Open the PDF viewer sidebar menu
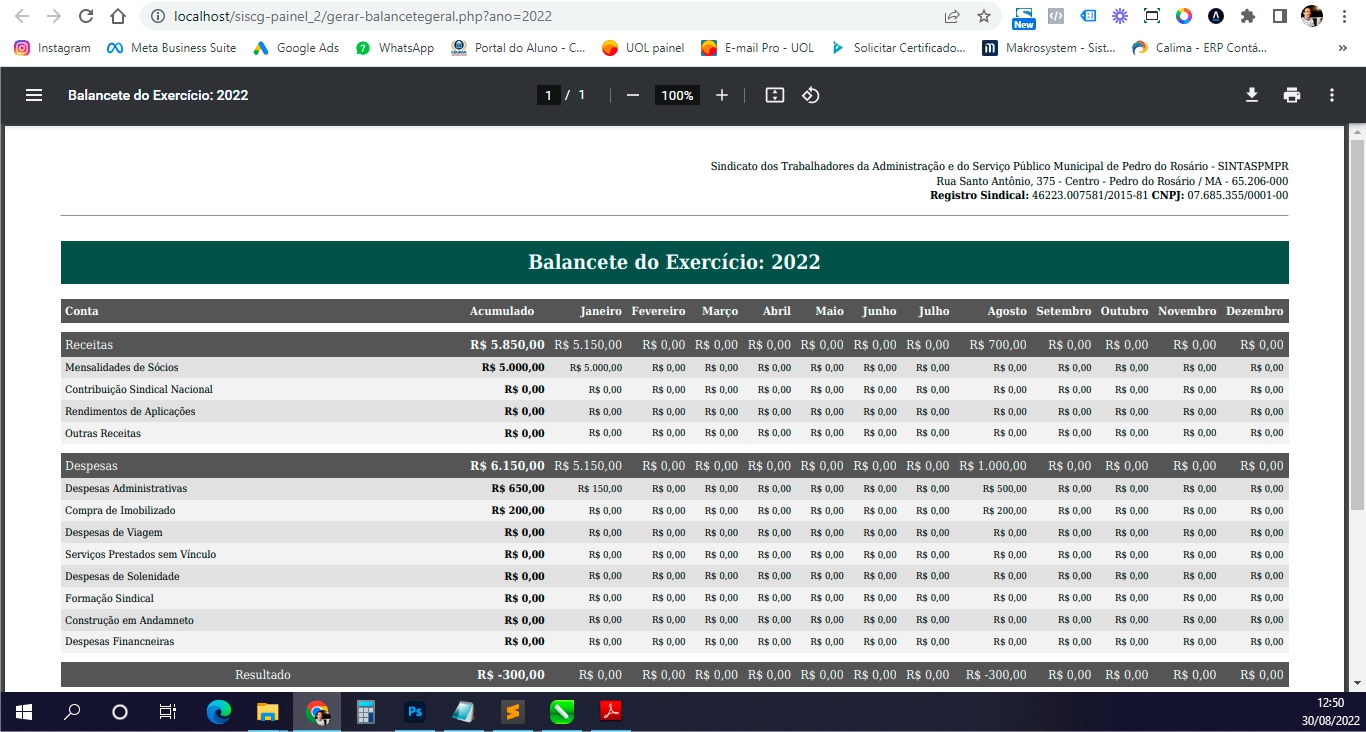The width and height of the screenshot is (1366, 732). pos(34,95)
